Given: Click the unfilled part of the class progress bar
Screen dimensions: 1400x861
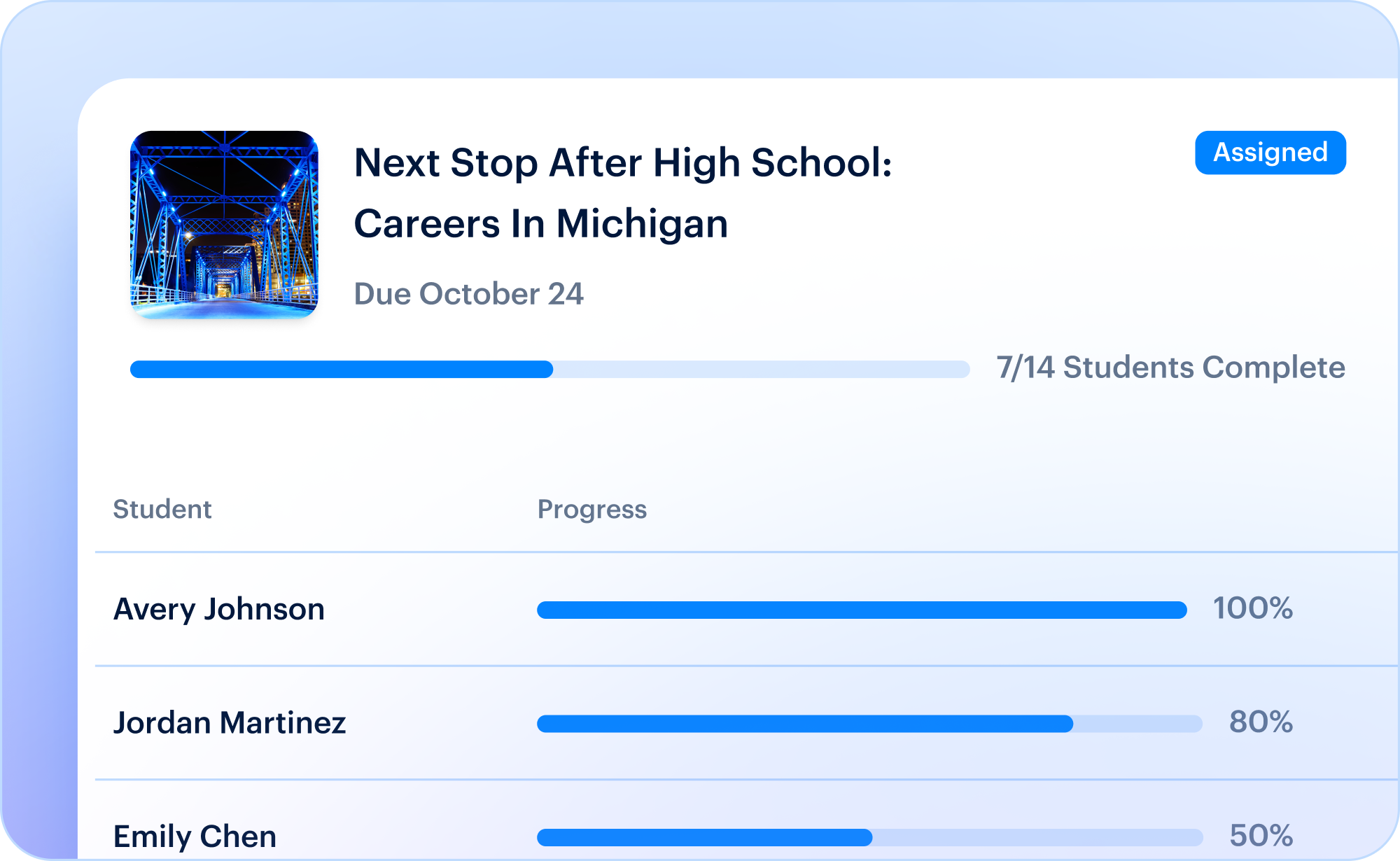Looking at the screenshot, I should coord(762,370).
